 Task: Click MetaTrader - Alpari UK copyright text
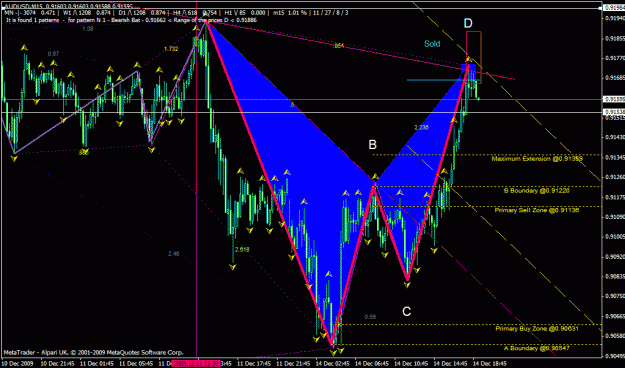coord(94,352)
